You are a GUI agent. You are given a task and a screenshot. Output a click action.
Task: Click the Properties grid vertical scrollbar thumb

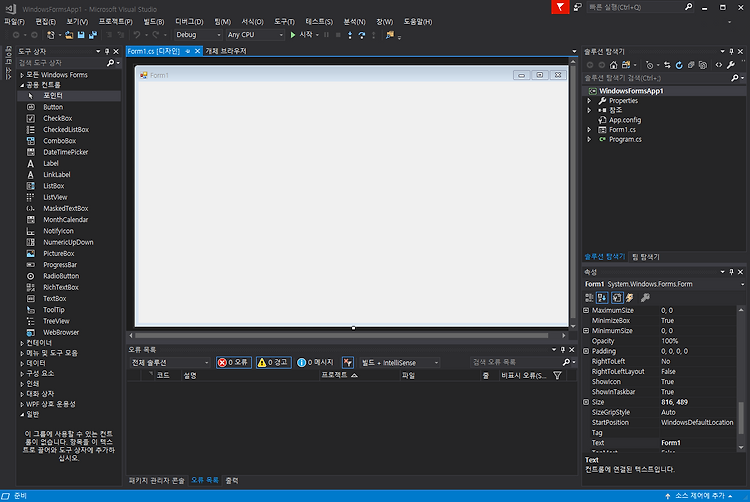(741, 417)
